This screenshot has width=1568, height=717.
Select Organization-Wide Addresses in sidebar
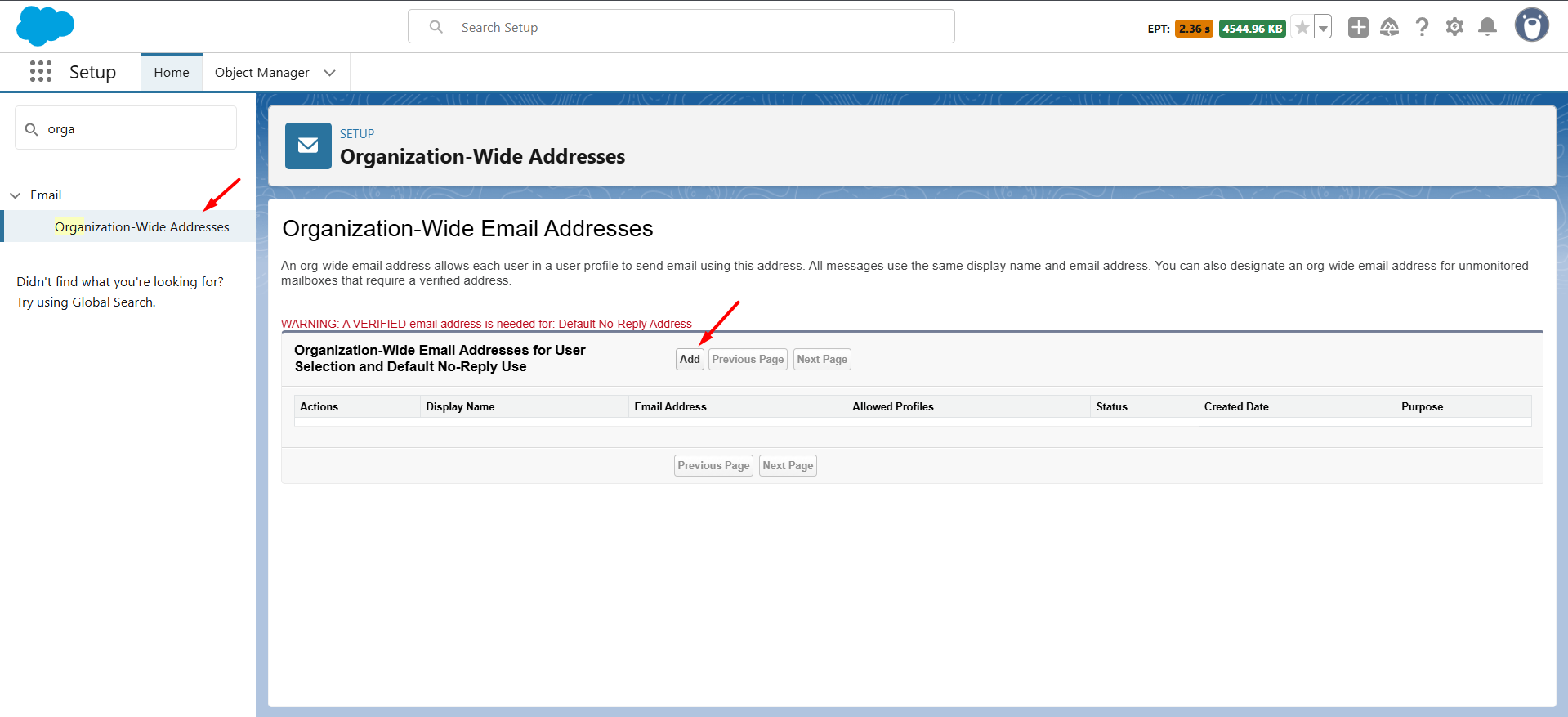142,226
